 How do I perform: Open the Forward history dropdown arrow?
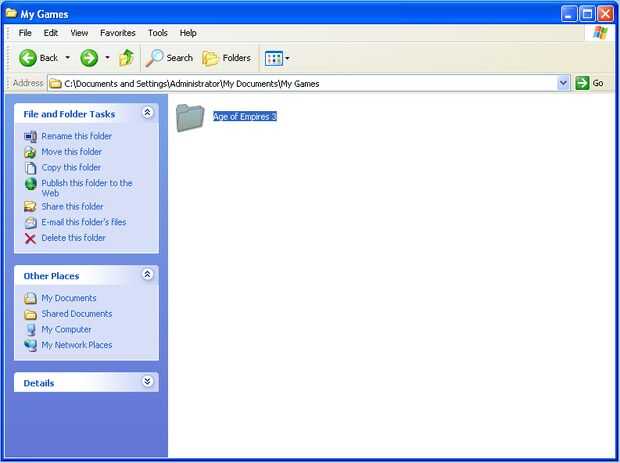pos(107,58)
